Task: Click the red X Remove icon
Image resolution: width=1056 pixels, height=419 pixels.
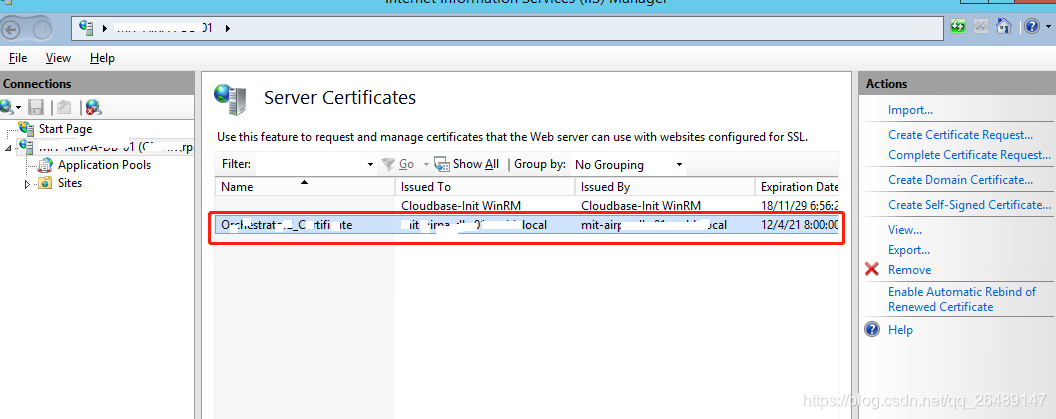Action: (872, 269)
